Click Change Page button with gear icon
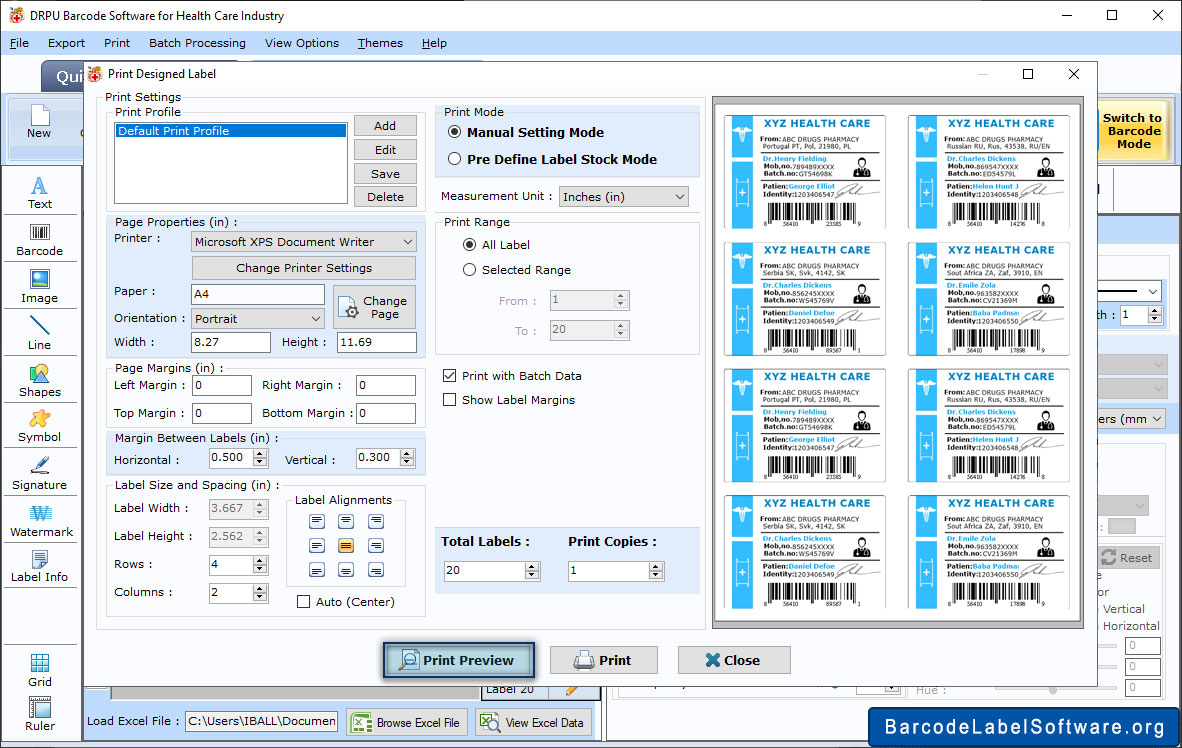This screenshot has height=748, width=1182. click(374, 307)
